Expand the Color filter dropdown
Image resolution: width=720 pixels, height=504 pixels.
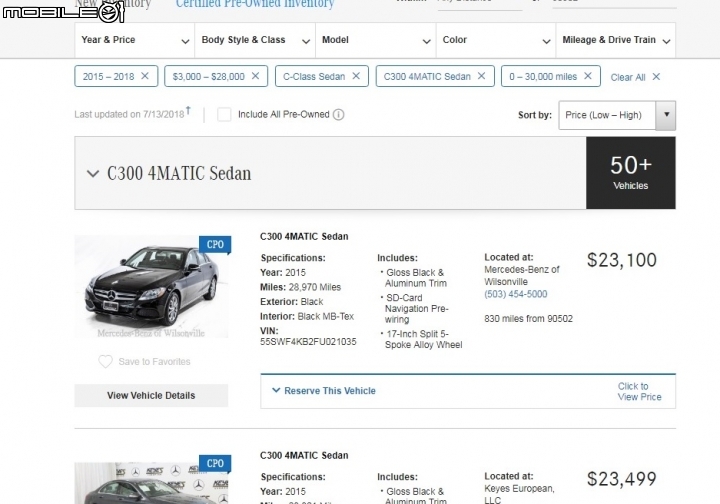(496, 40)
